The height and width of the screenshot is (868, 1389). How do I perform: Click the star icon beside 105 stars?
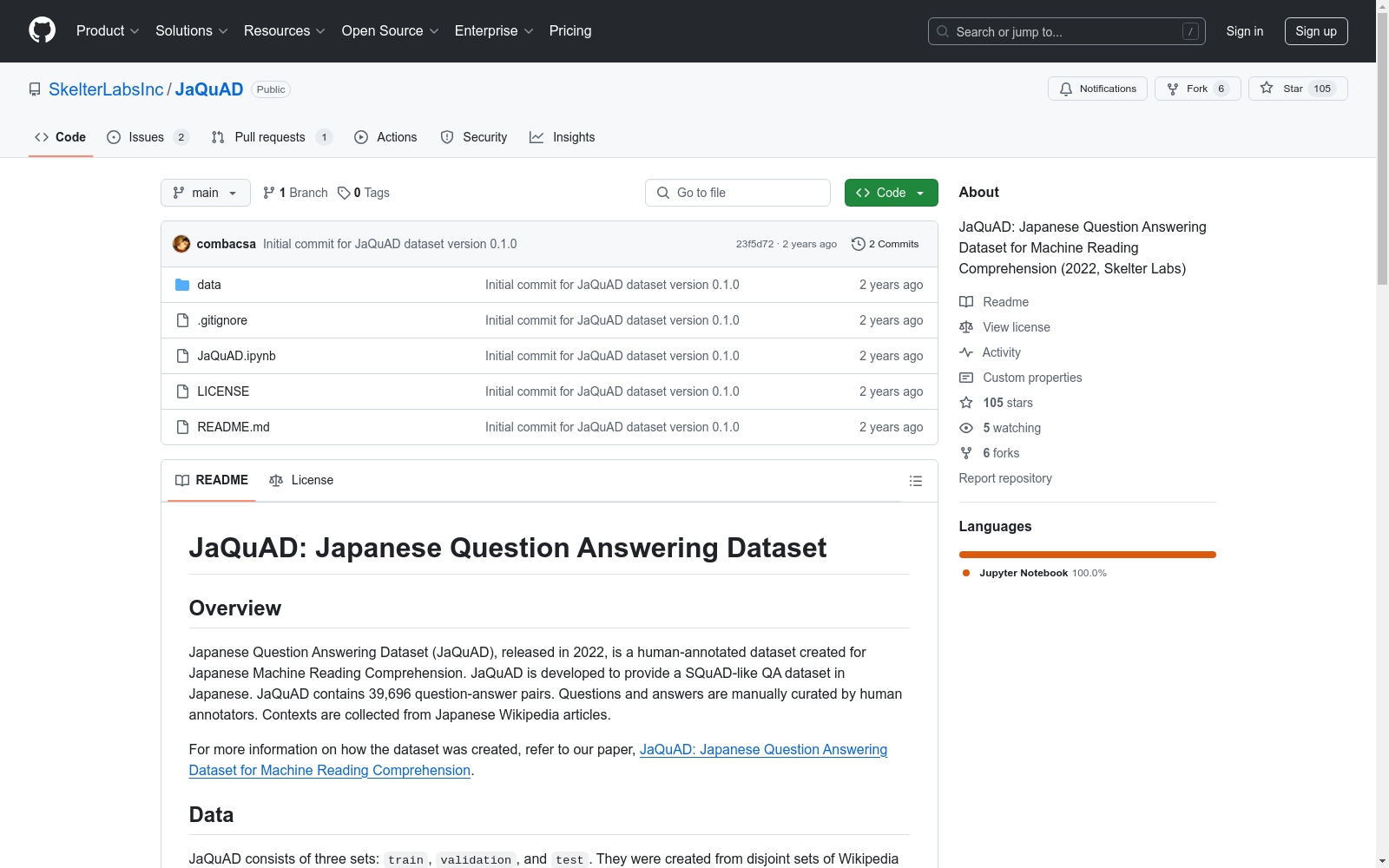tap(966, 403)
